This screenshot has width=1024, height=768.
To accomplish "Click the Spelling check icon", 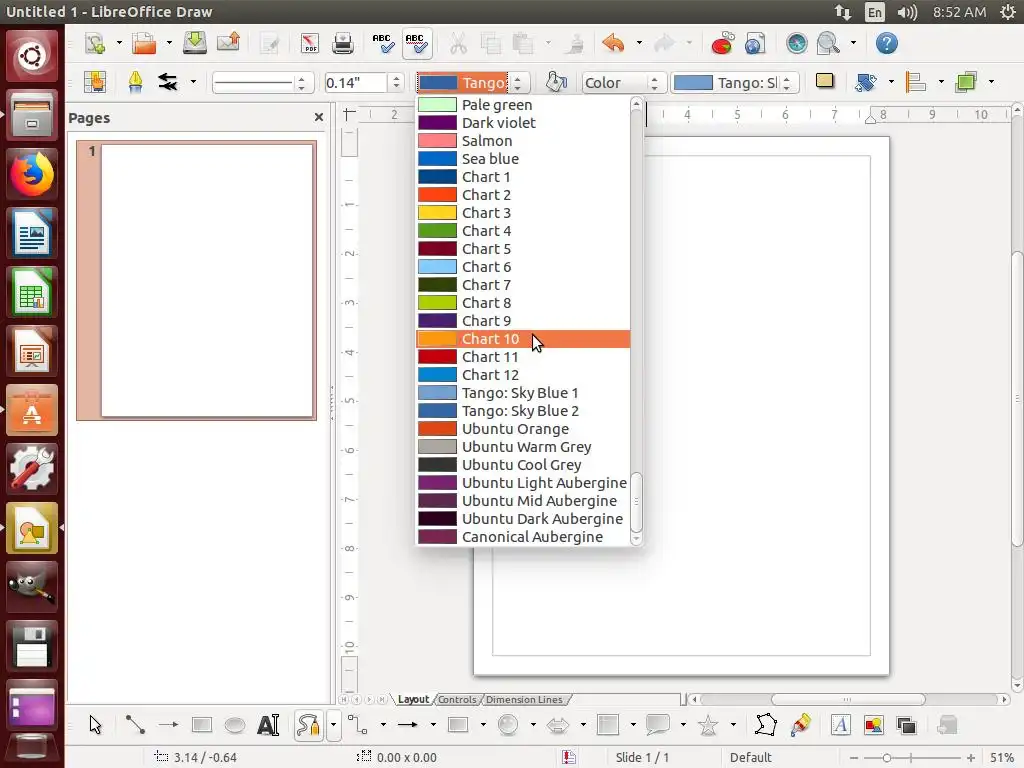I will (383, 44).
